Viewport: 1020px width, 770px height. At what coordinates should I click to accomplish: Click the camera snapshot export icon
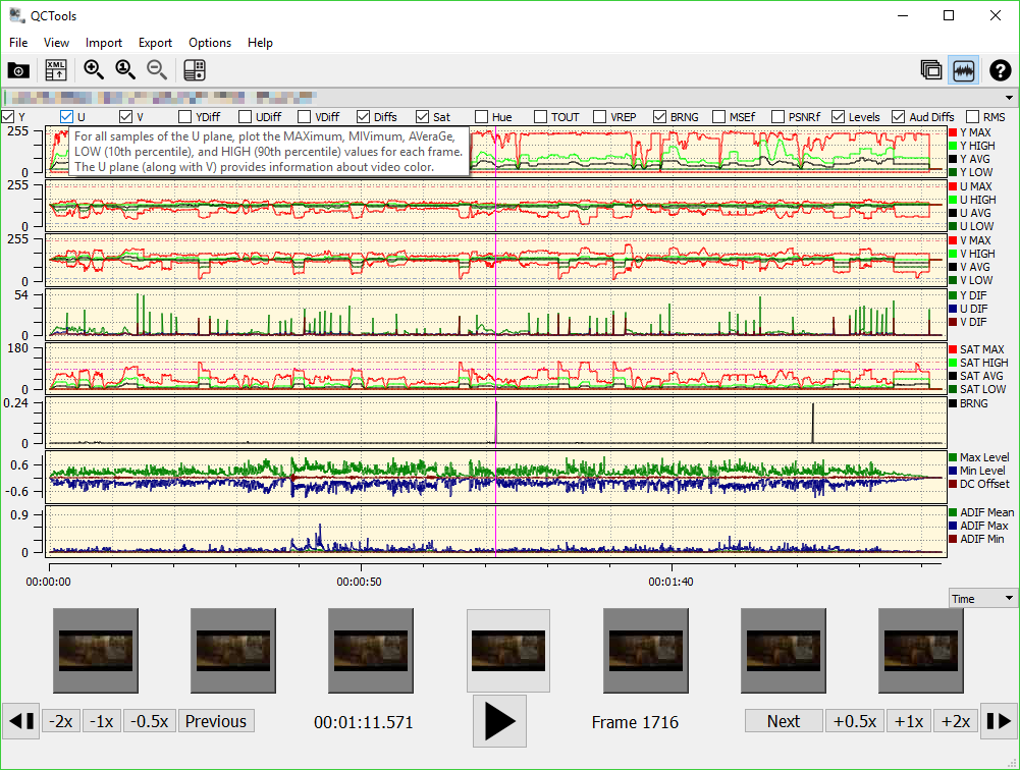pos(18,70)
